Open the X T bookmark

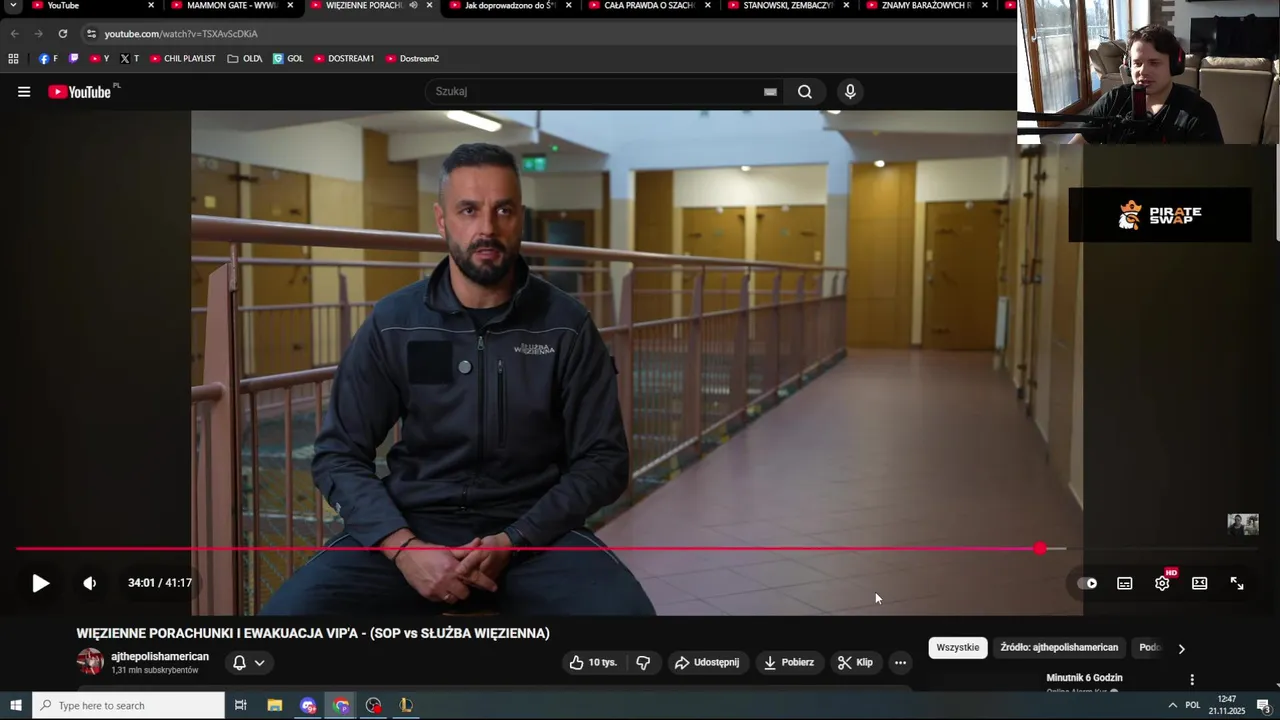coord(129,59)
